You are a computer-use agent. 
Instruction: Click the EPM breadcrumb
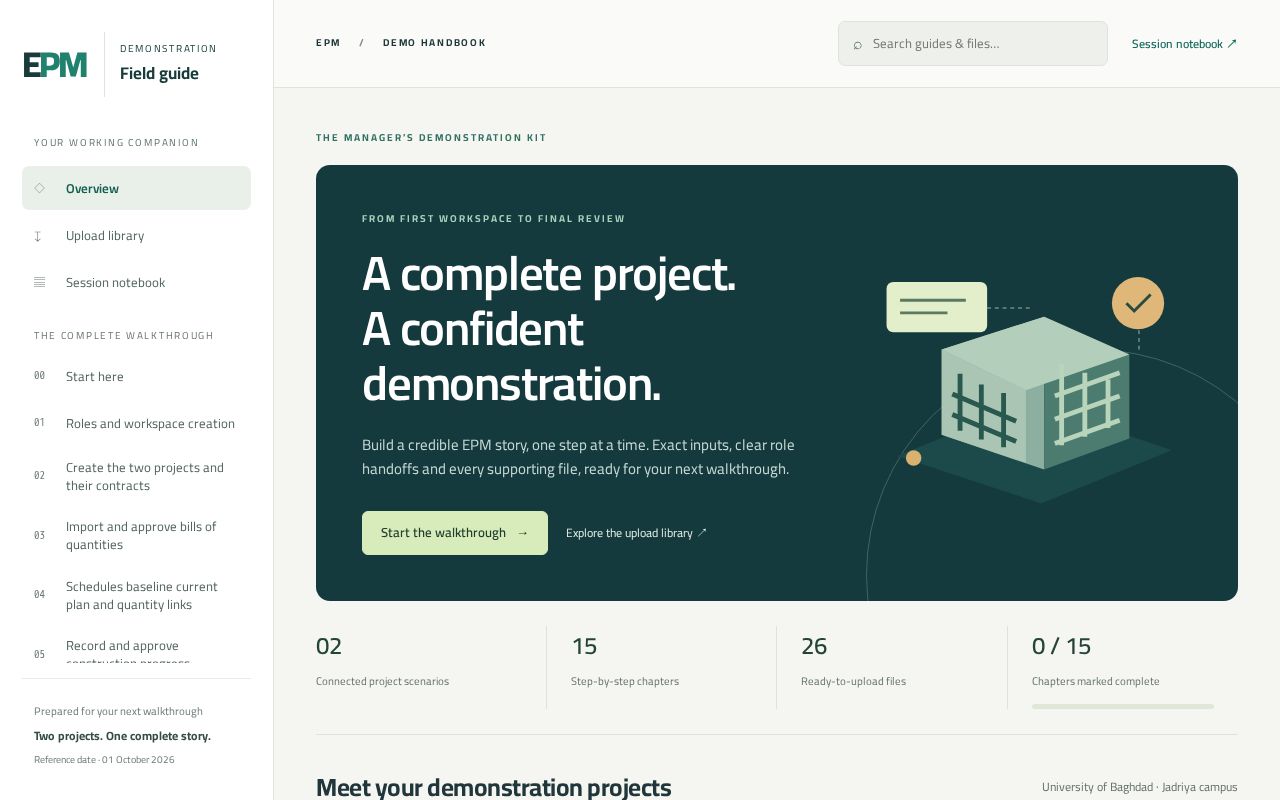tap(328, 43)
